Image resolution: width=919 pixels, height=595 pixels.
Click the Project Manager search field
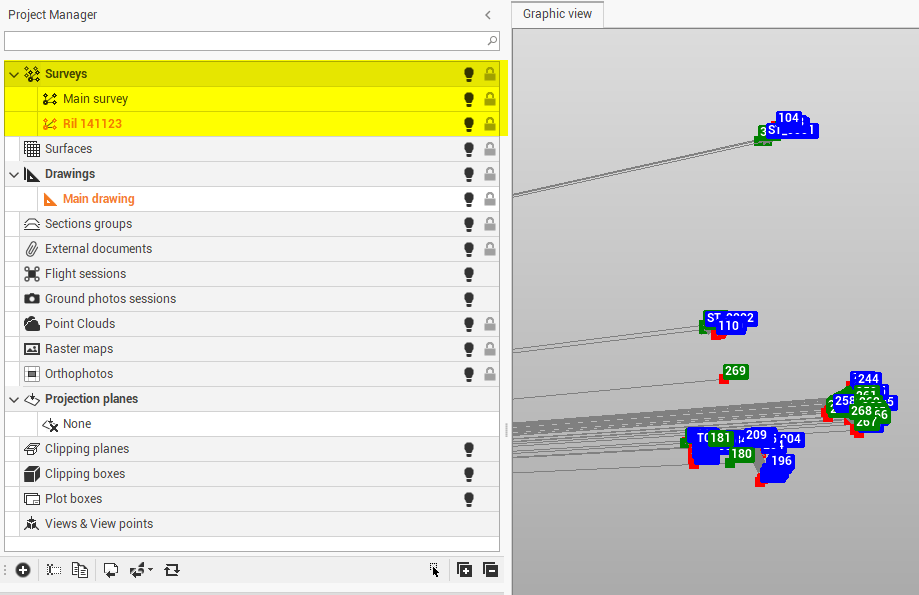(x=245, y=41)
